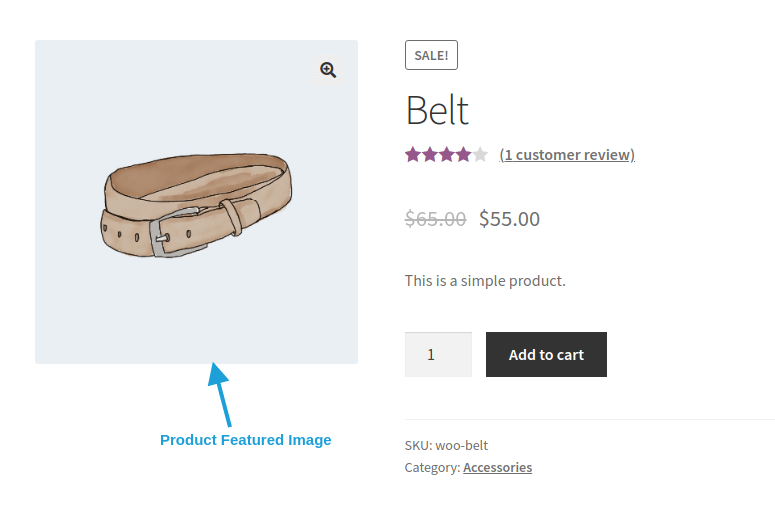775x514 pixels.
Task: Click the 'Product Featured Image' caption
Action: tap(245, 439)
